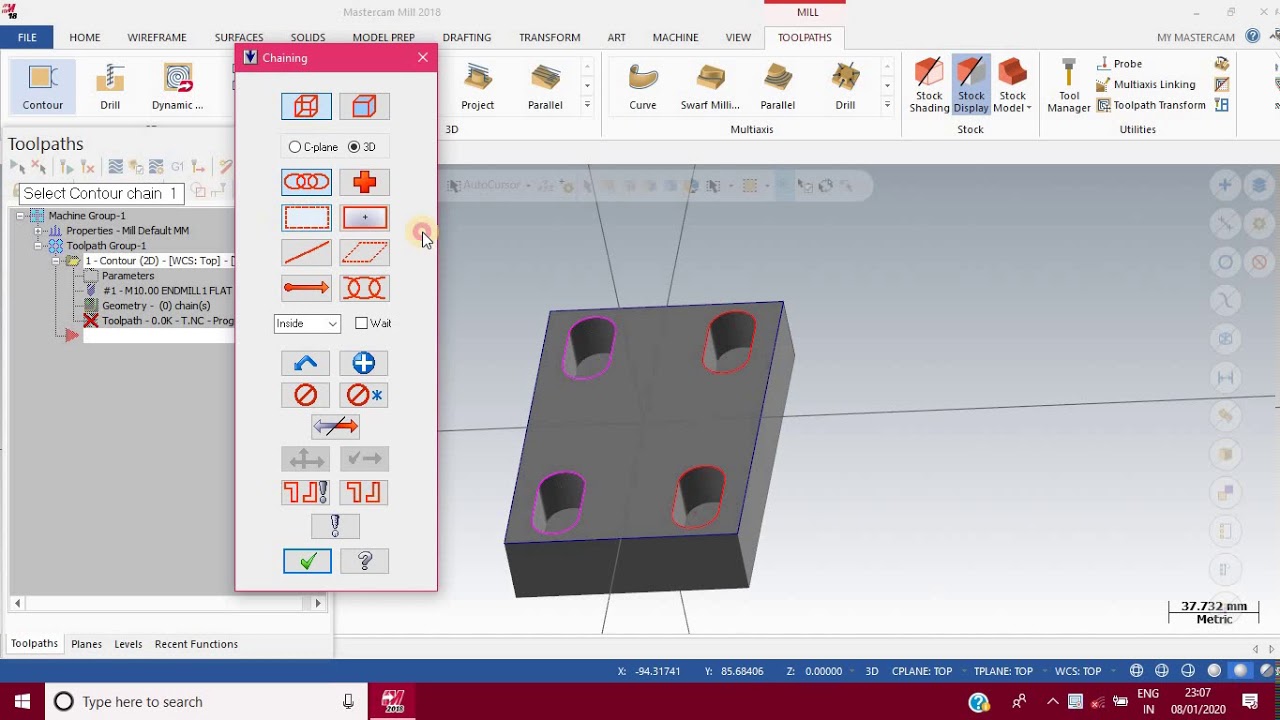
Task: Open the WIREFRAME ribbon tab
Action: click(x=157, y=37)
